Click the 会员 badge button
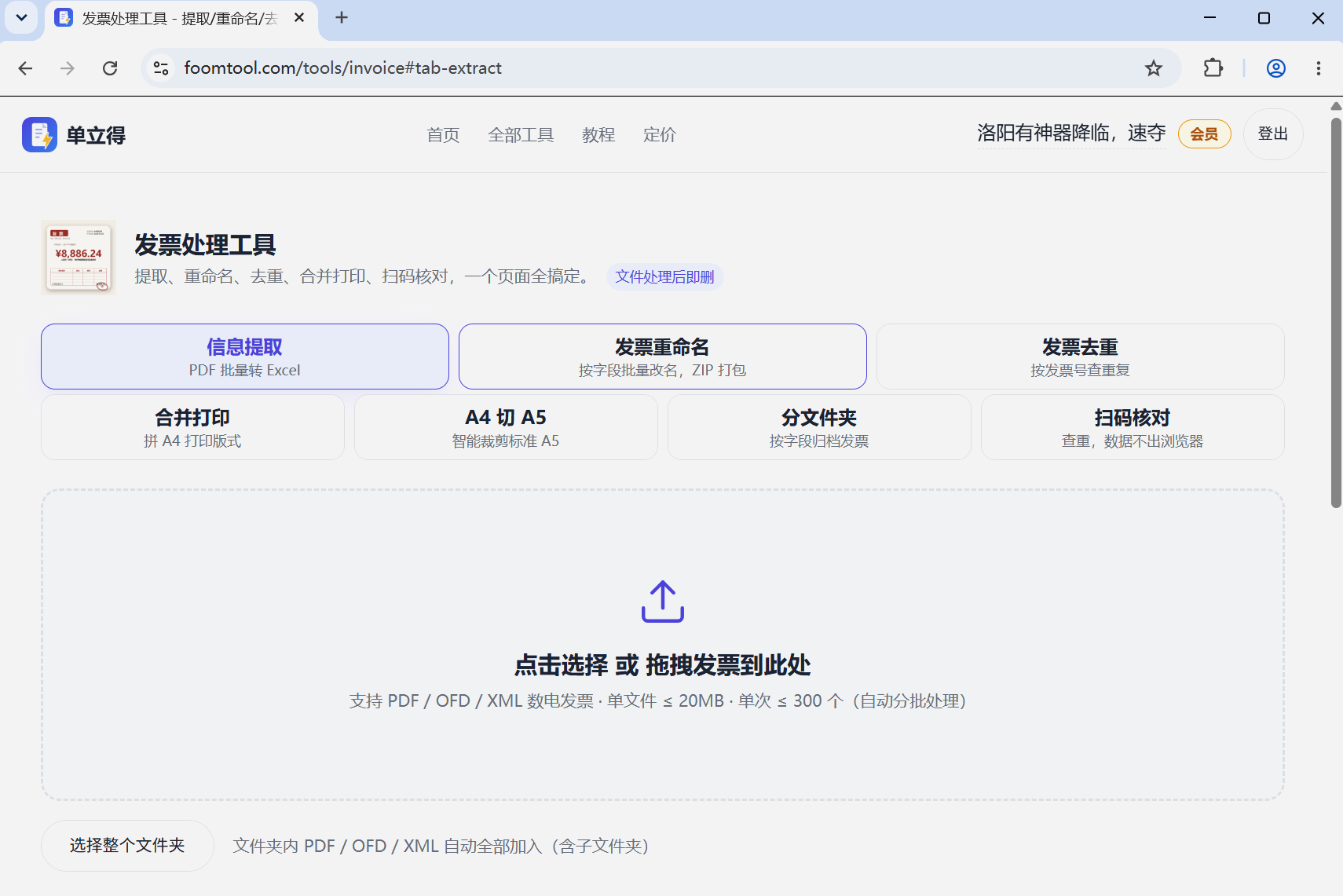Screen dimensions: 1343x896 (x=1205, y=134)
